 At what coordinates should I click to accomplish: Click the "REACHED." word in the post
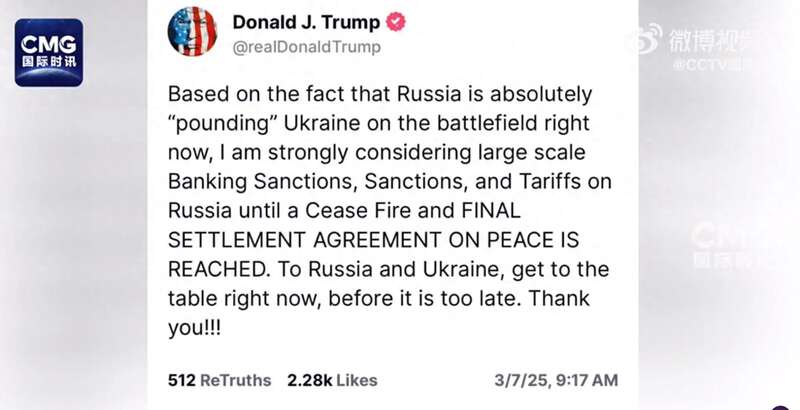pos(214,271)
